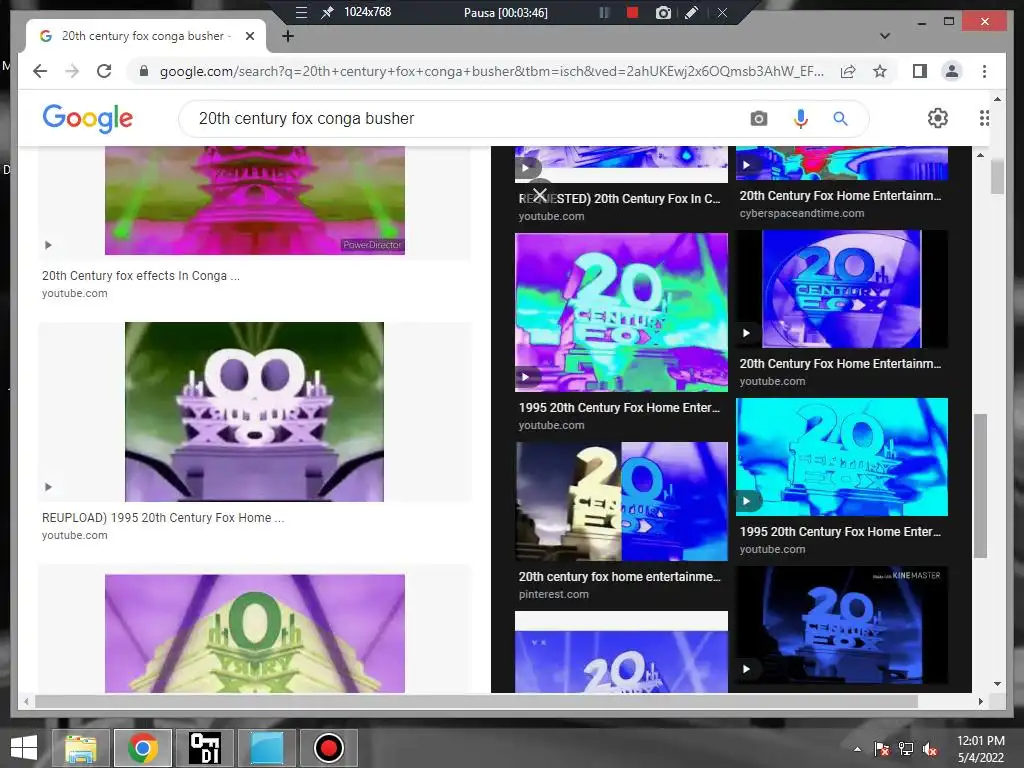Viewport: 1024px width, 768px height.
Task: Open the Google apps grid
Action: point(984,118)
